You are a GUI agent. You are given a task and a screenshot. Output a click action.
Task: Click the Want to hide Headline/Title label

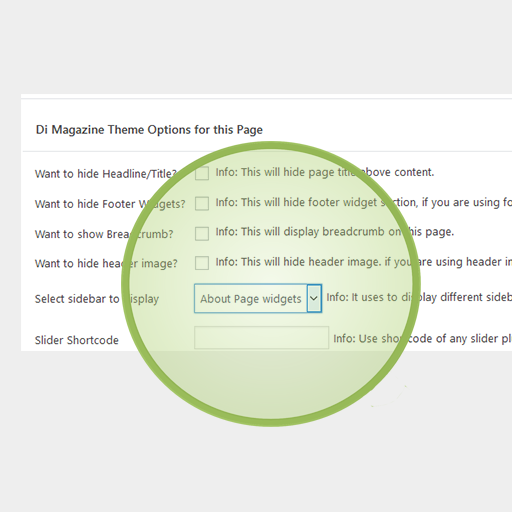pos(106,174)
